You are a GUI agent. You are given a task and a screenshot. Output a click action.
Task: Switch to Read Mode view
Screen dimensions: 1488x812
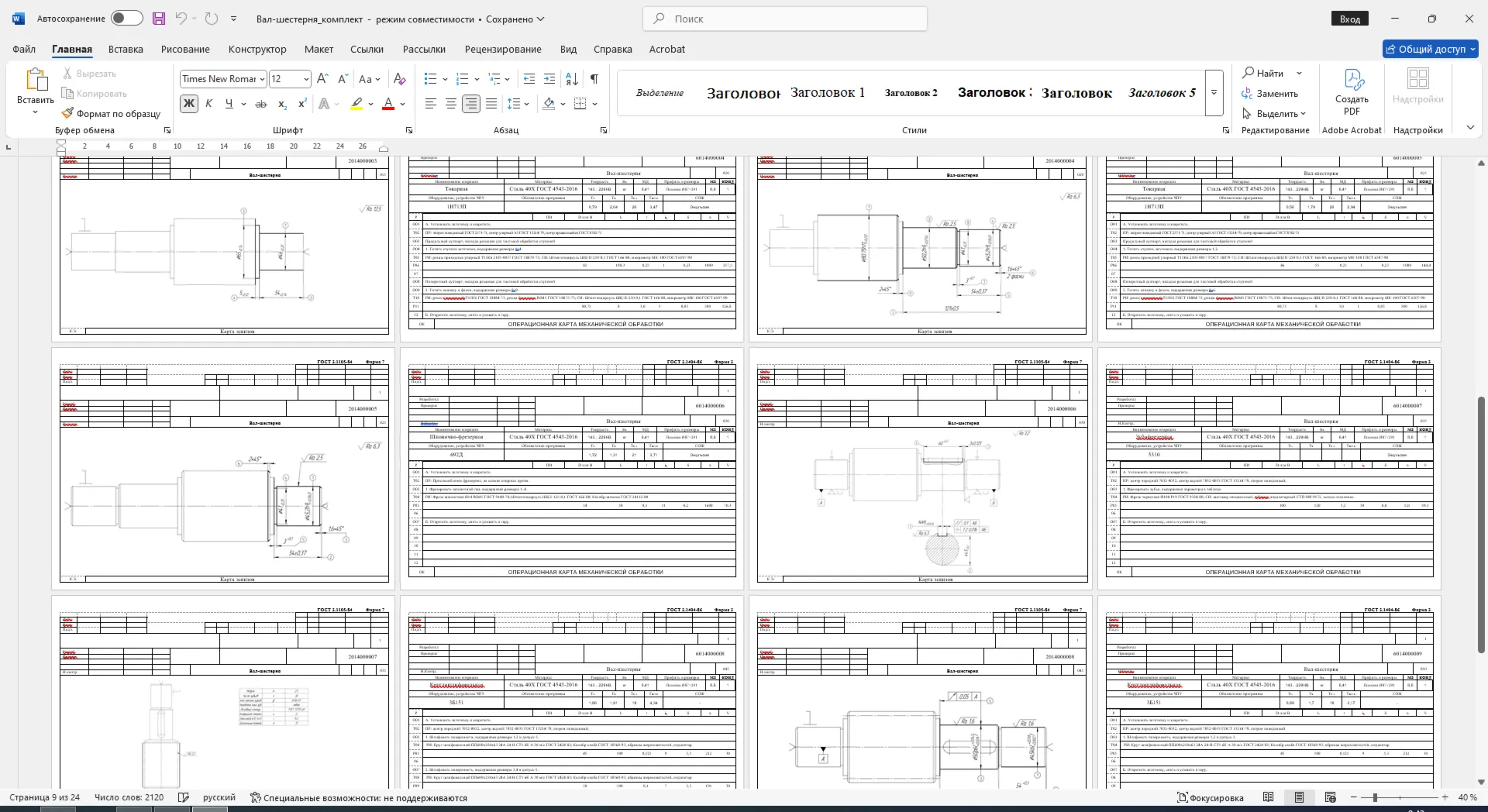[x=1269, y=797]
